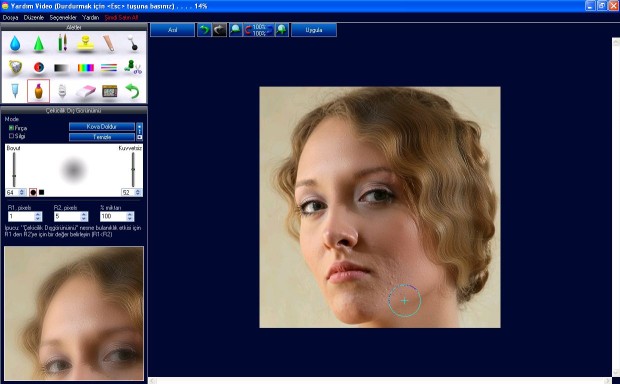
Task: Select the blue water drop blur tool
Action: coord(15,44)
